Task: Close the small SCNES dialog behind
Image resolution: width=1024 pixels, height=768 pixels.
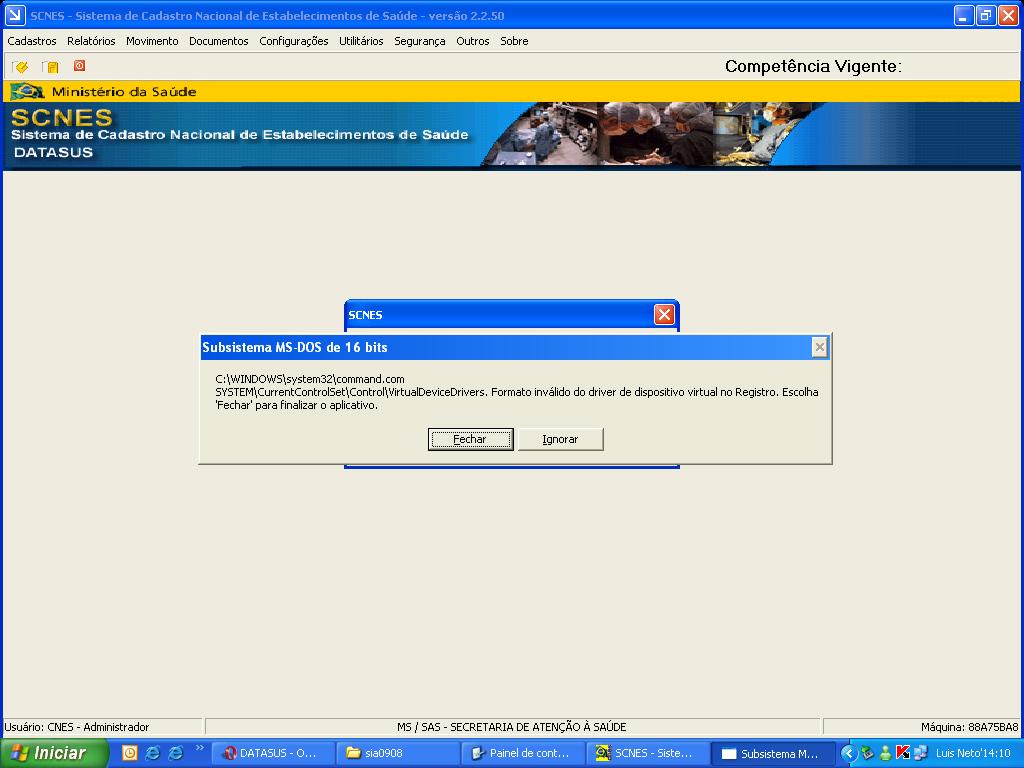Action: pyautogui.click(x=664, y=315)
